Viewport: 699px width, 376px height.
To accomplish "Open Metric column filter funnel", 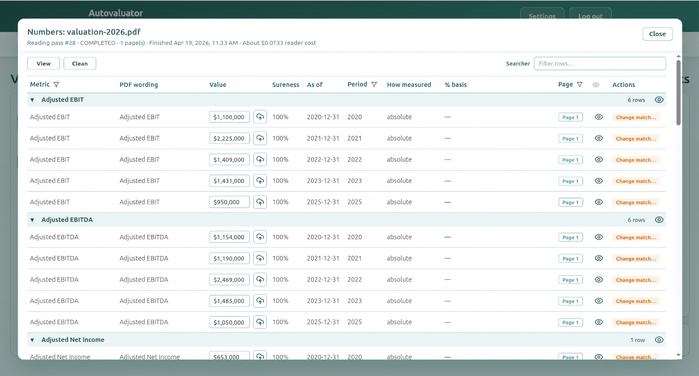I will (x=56, y=84).
